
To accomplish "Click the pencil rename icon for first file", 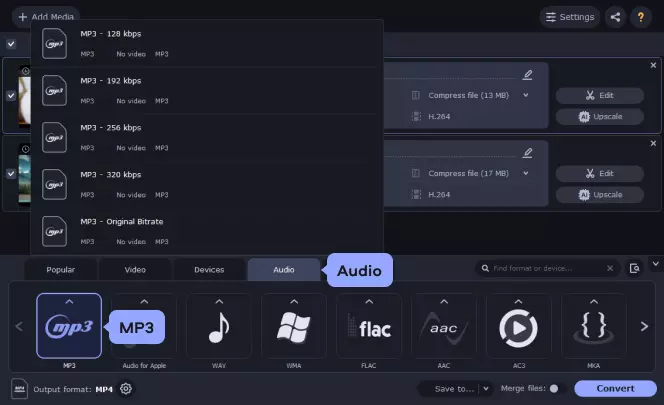I will tap(527, 75).
